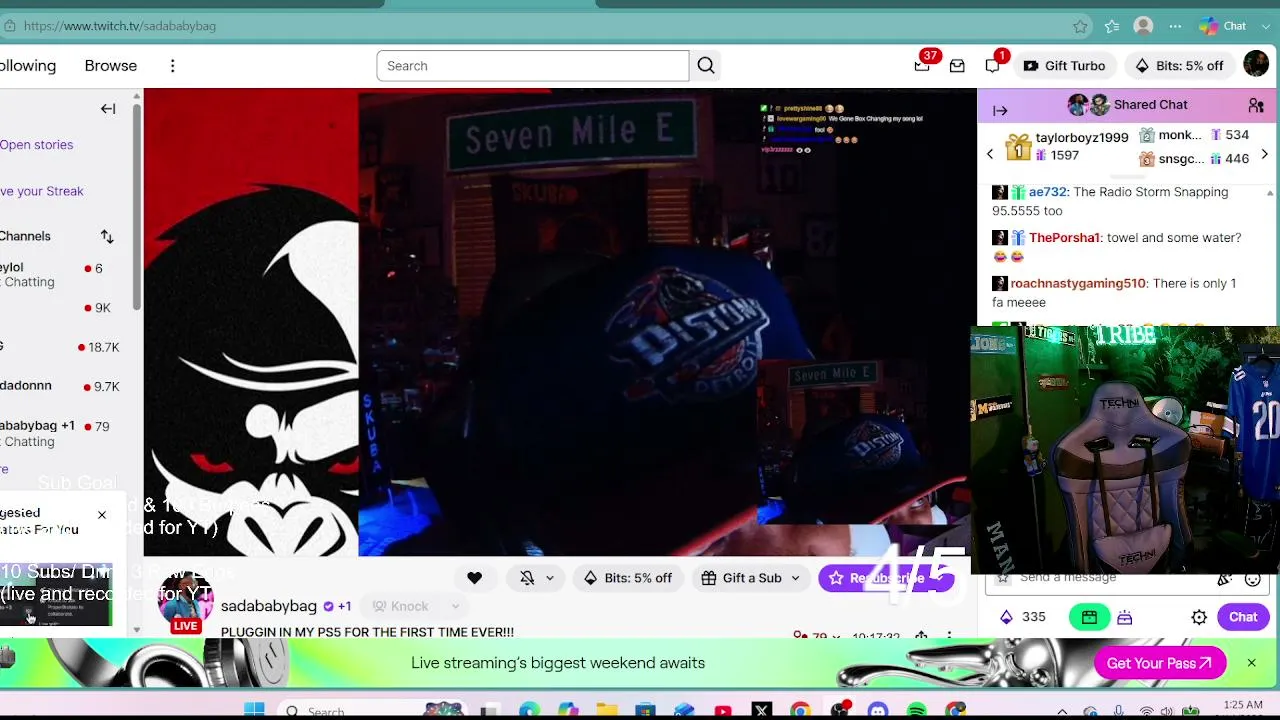Open whispers speech bubble icon
The width and height of the screenshot is (1280, 720).
(992, 66)
